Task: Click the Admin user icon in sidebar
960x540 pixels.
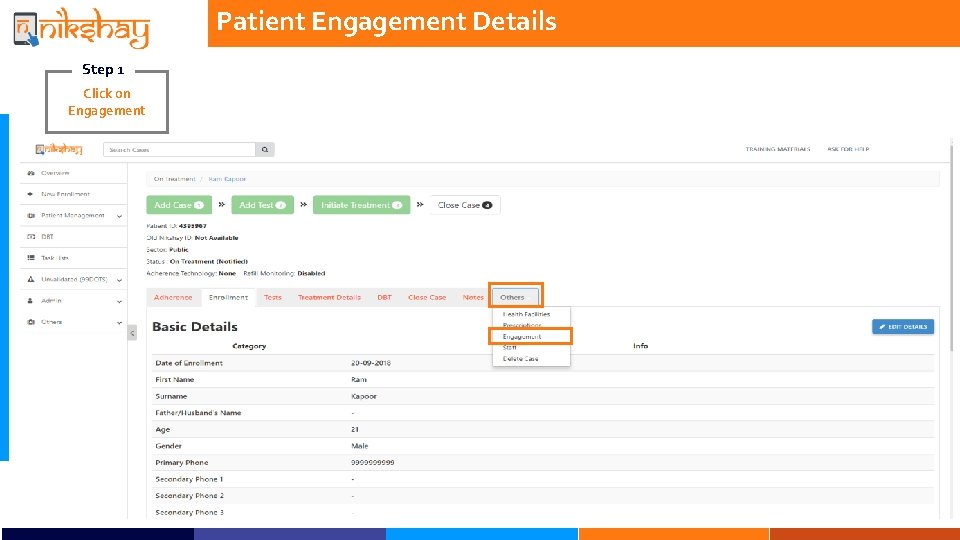Action: click(31, 301)
